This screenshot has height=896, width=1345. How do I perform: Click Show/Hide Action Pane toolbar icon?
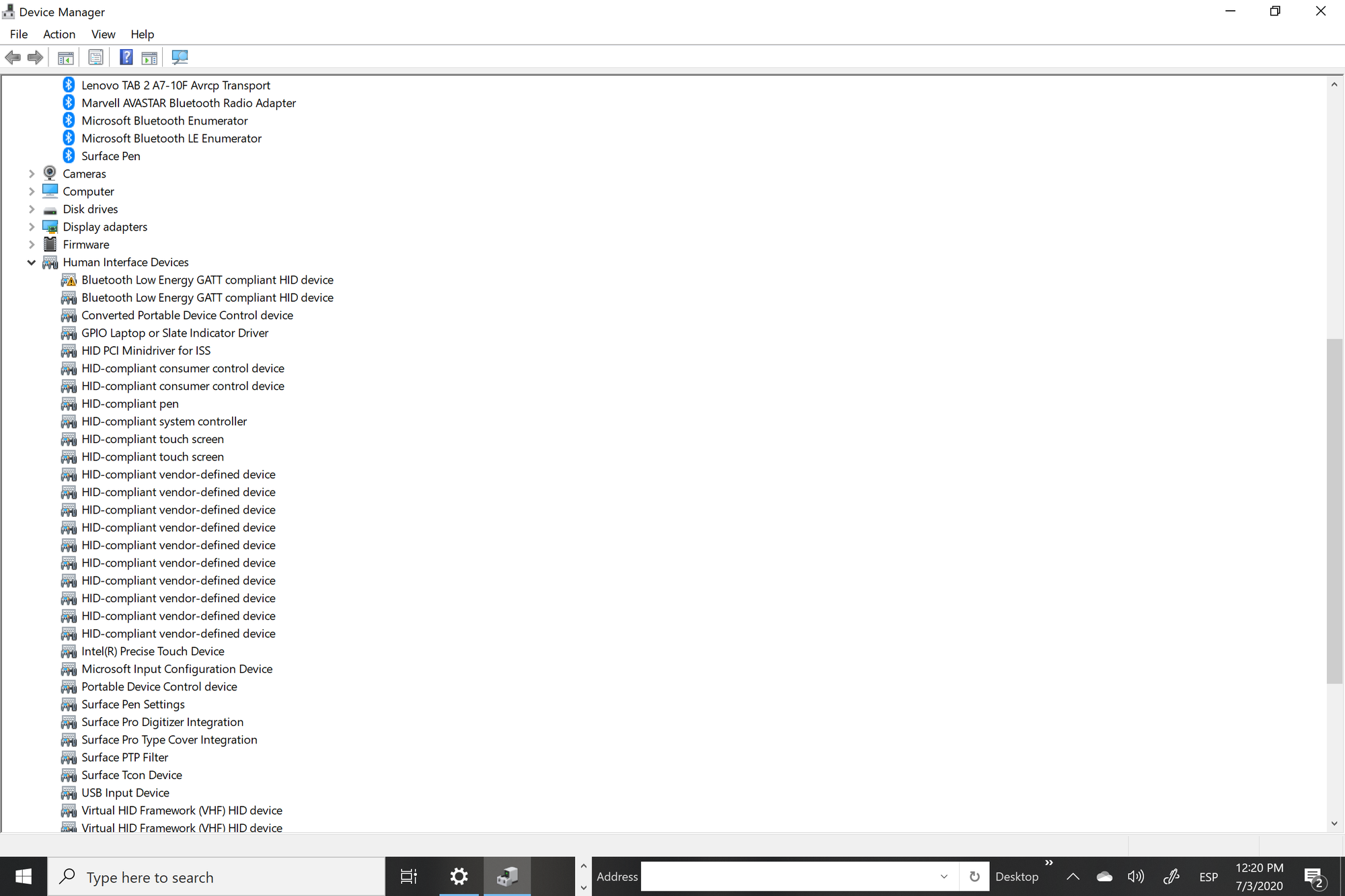[150, 58]
